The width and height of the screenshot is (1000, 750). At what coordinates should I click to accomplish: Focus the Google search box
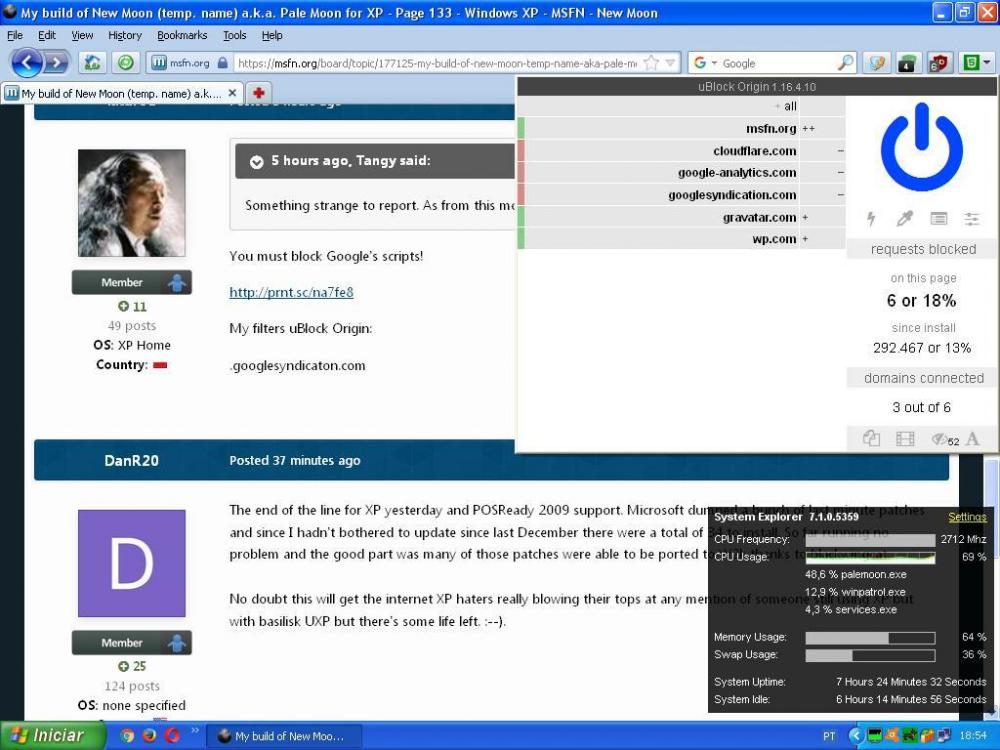(x=778, y=62)
